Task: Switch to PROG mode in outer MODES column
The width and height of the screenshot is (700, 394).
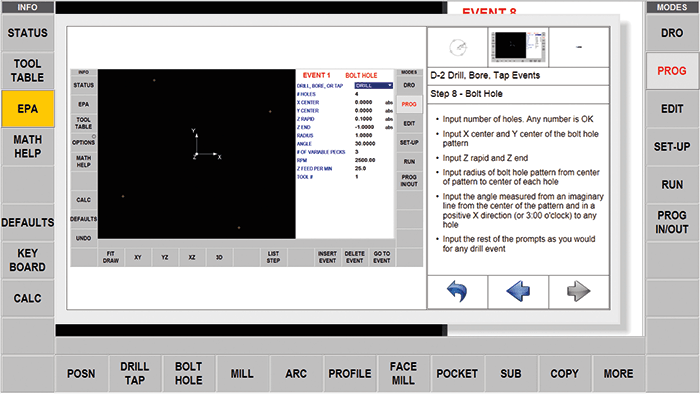Action: tap(672, 71)
